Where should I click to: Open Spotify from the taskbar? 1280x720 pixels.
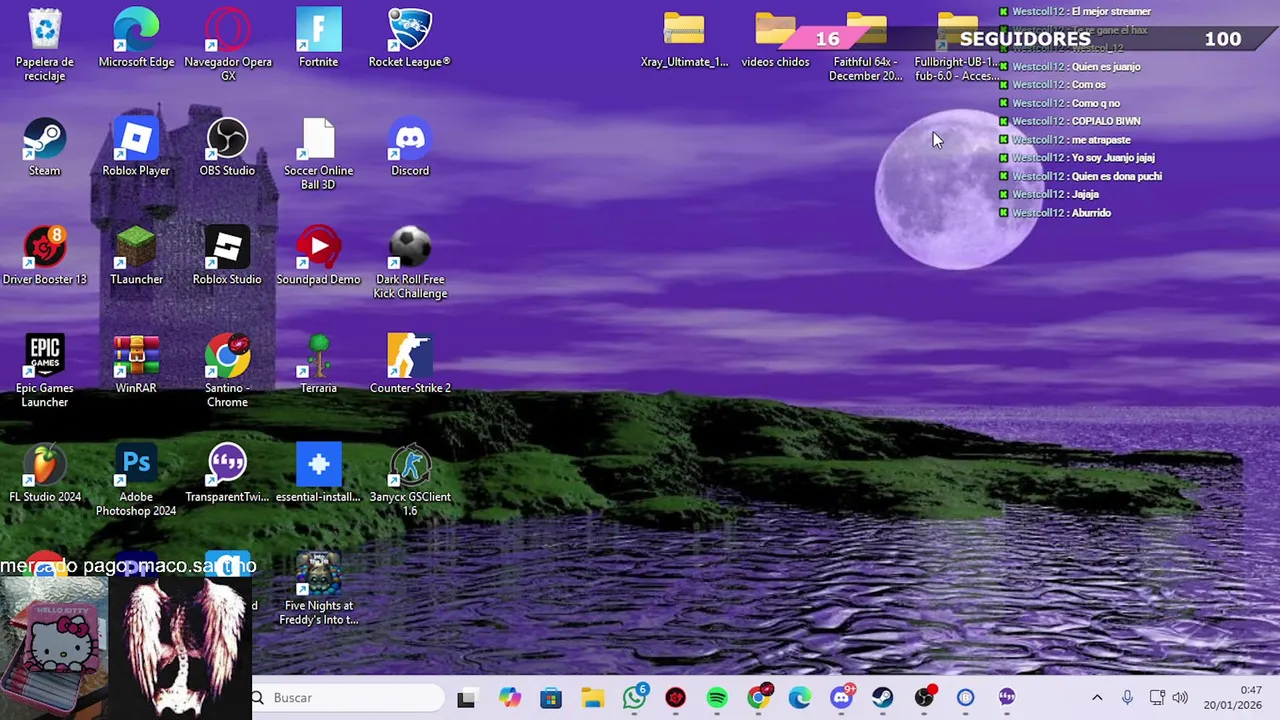point(717,698)
